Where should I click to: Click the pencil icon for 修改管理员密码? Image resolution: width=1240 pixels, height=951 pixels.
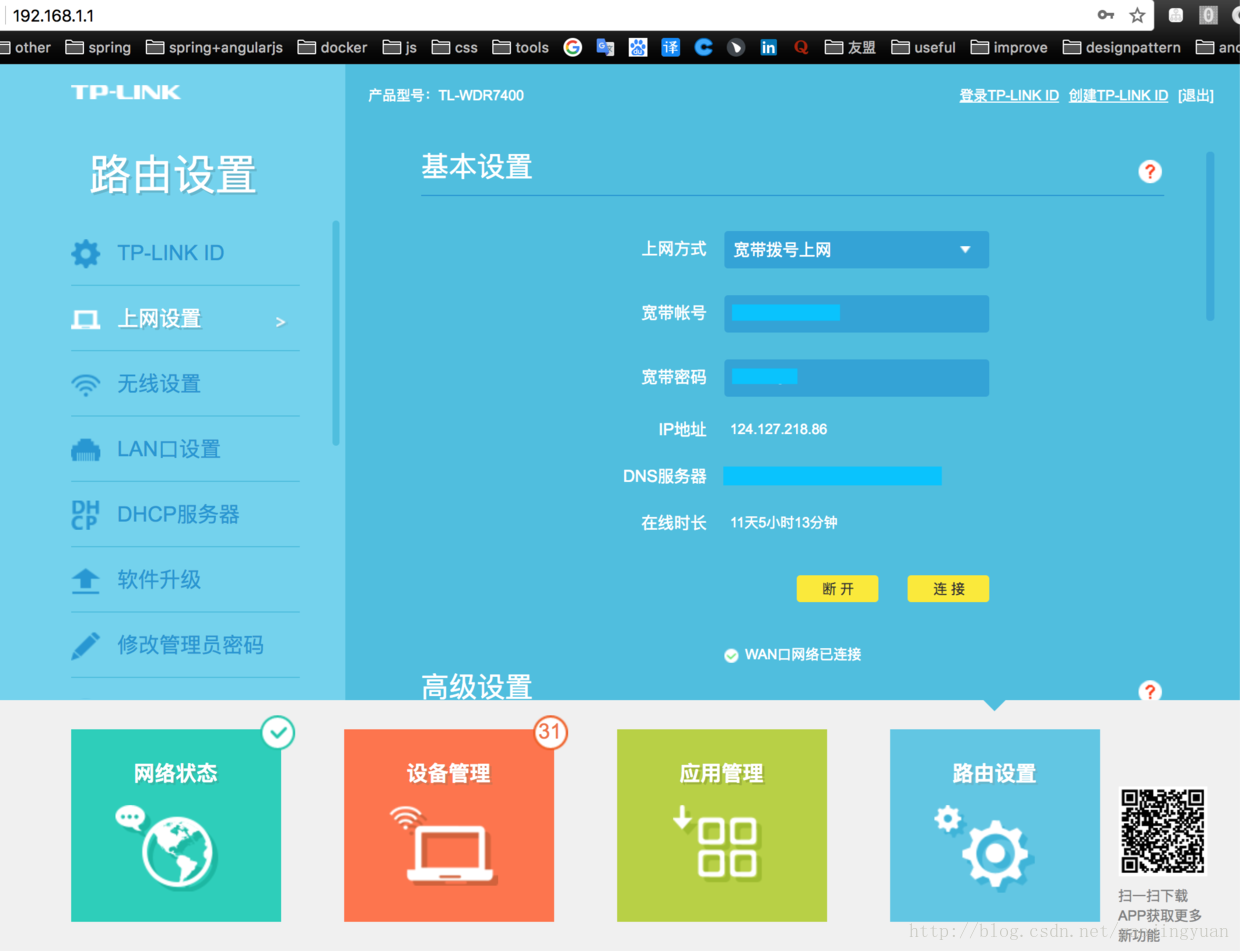click(x=85, y=645)
